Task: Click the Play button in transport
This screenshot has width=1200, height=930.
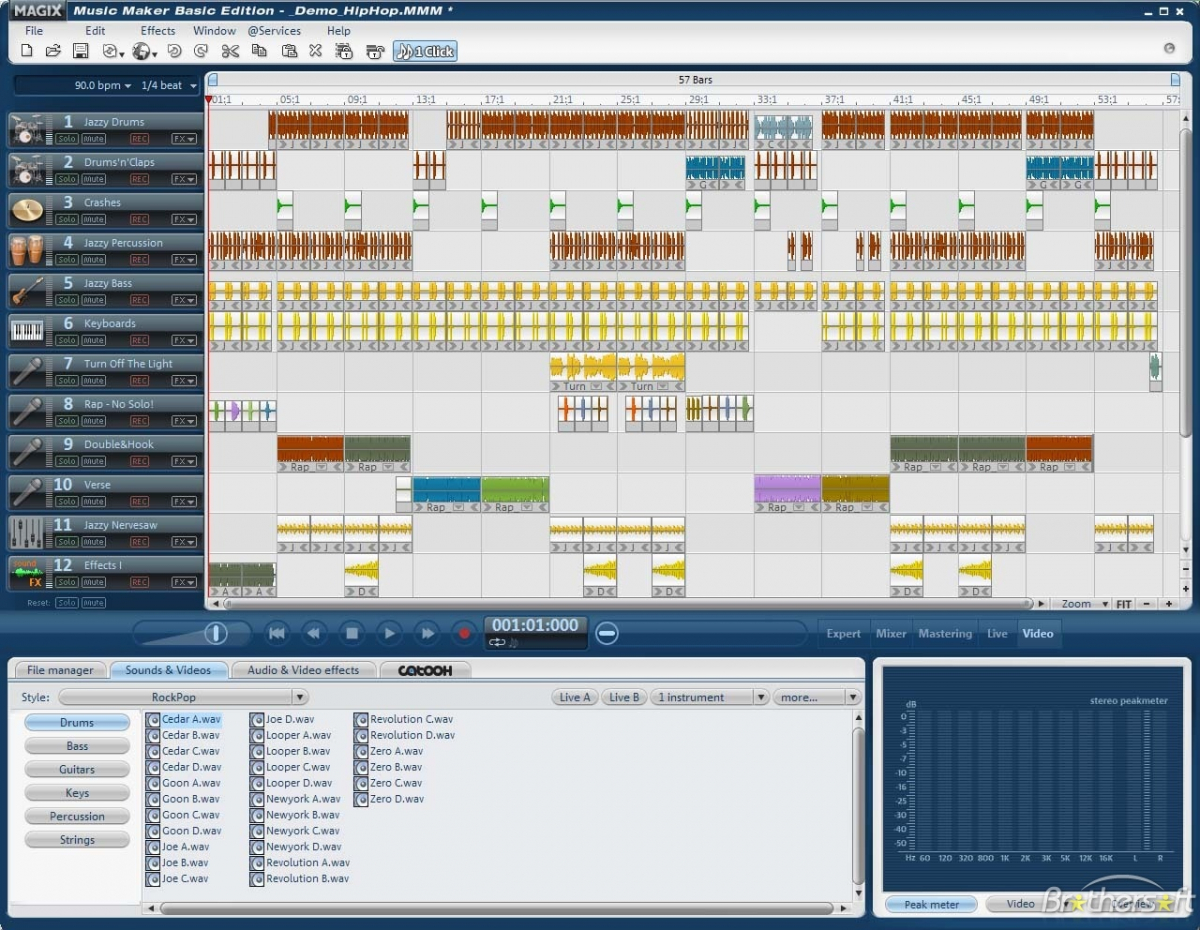Action: coord(389,633)
